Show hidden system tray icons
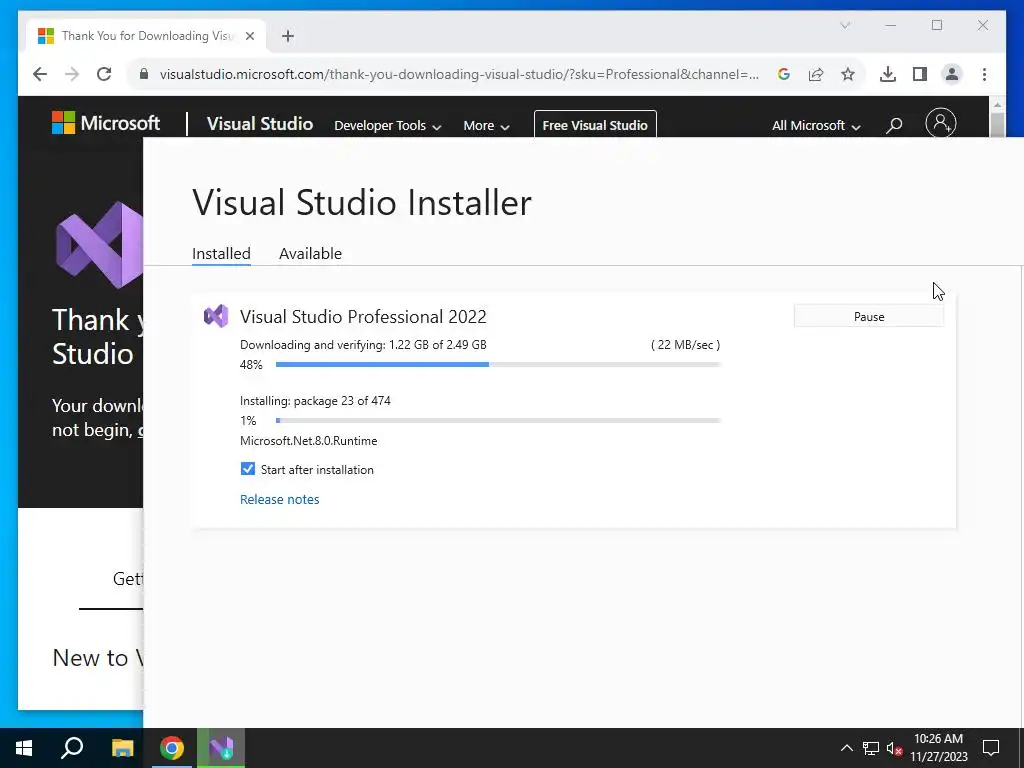The image size is (1024, 768). coord(846,748)
